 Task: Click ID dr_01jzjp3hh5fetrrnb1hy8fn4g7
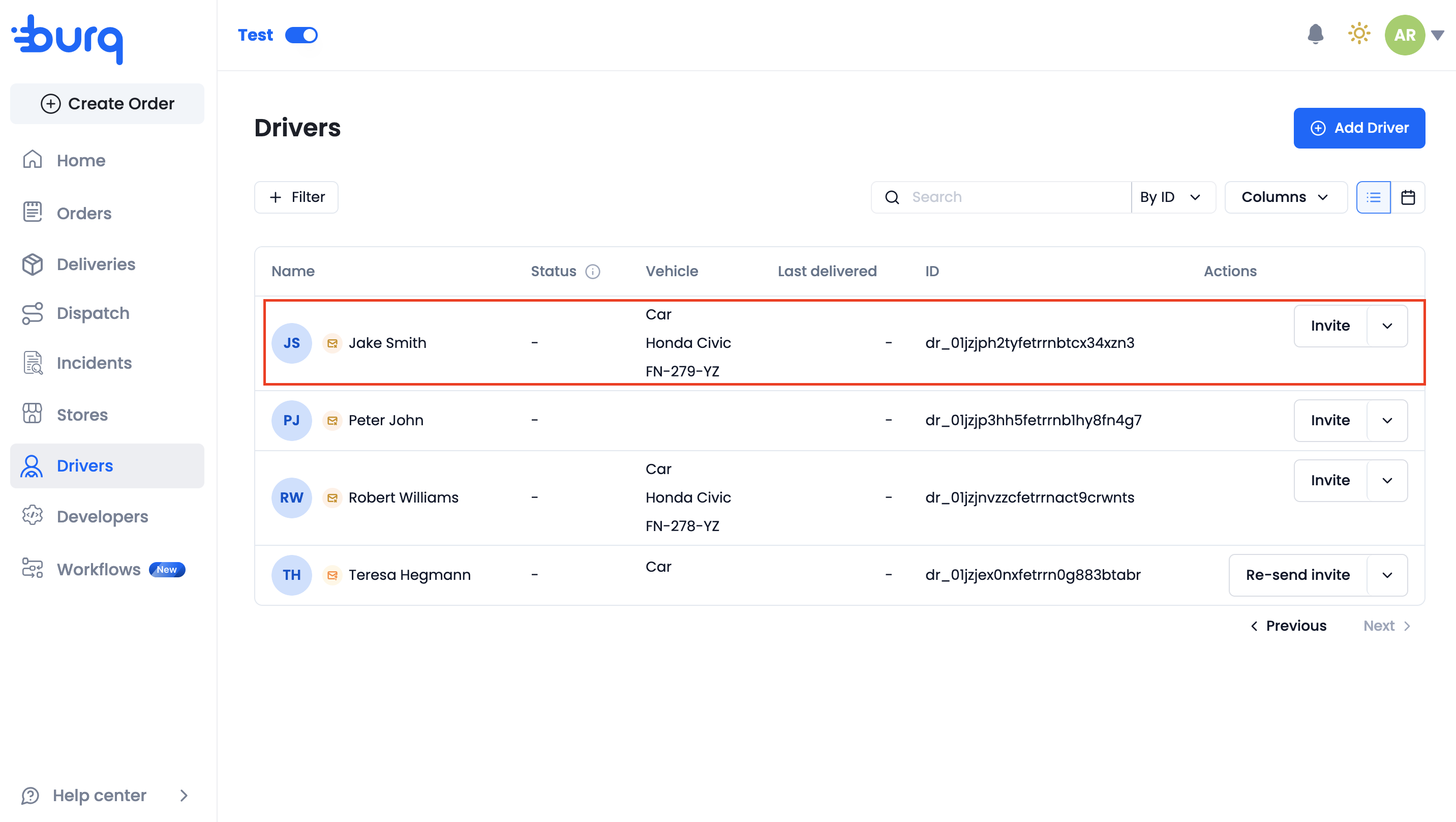[1033, 420]
